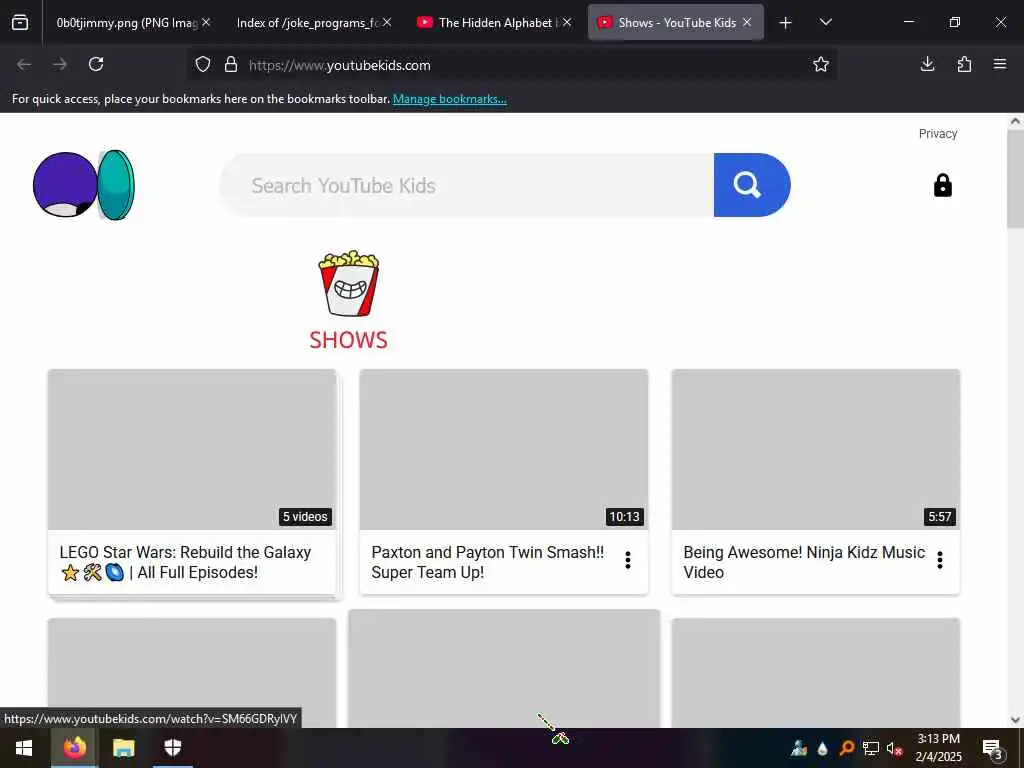View site security padlock info
This screenshot has width=1024, height=768.
tap(231, 65)
